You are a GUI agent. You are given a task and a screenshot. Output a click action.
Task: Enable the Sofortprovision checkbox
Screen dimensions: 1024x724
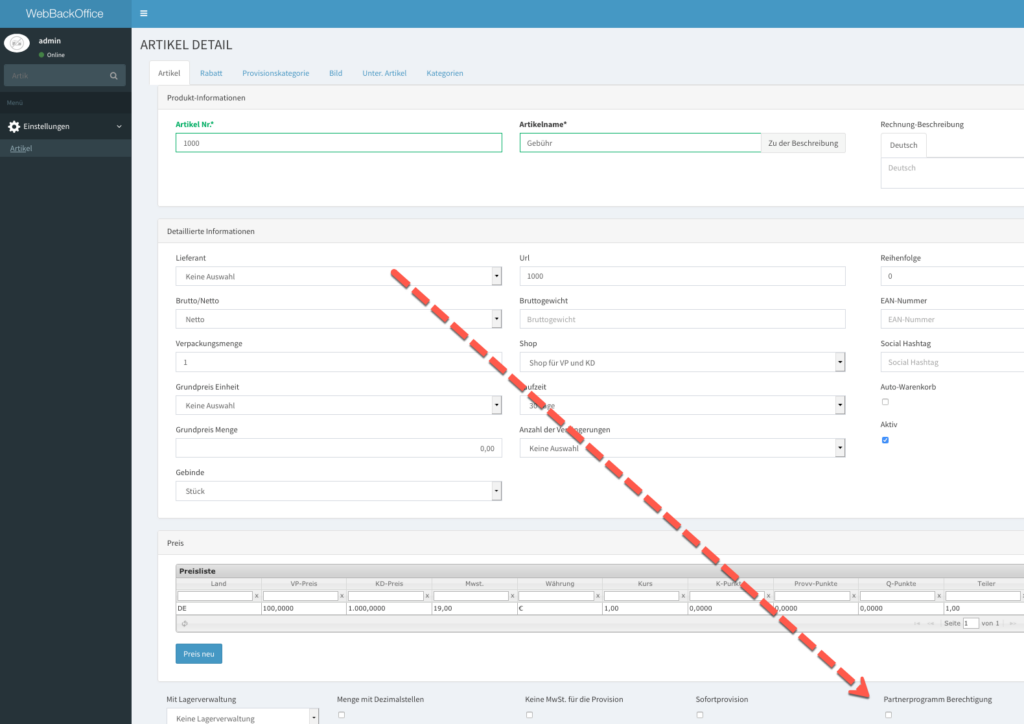pos(700,715)
